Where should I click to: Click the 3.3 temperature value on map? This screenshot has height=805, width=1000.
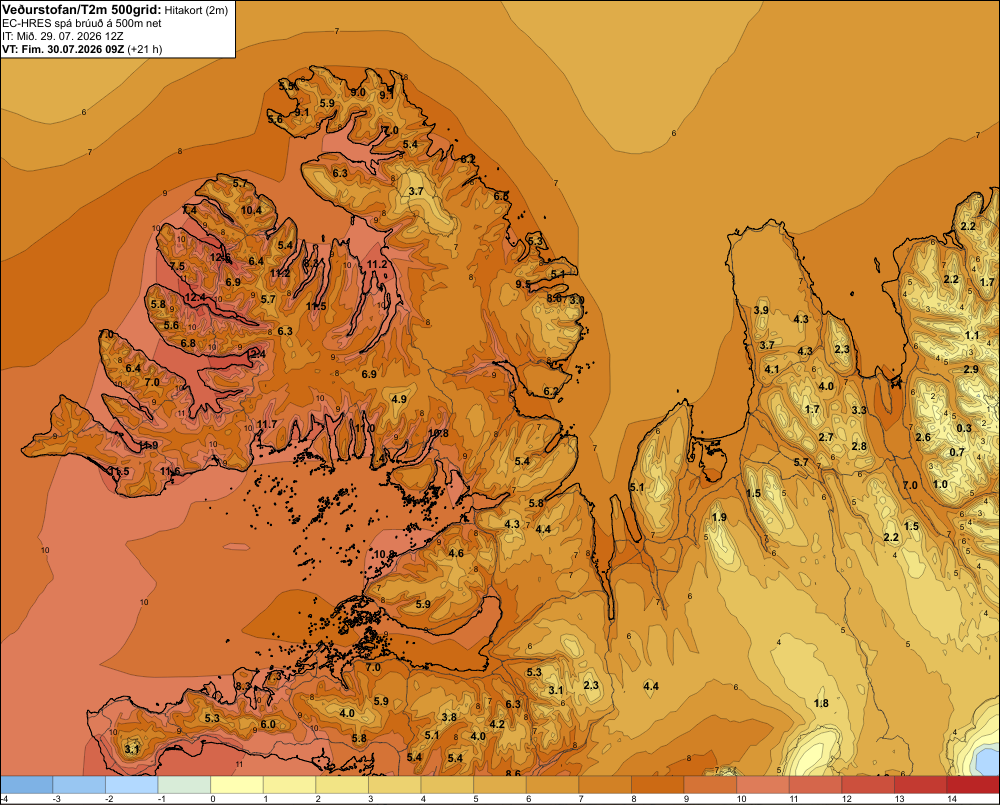click(x=859, y=410)
